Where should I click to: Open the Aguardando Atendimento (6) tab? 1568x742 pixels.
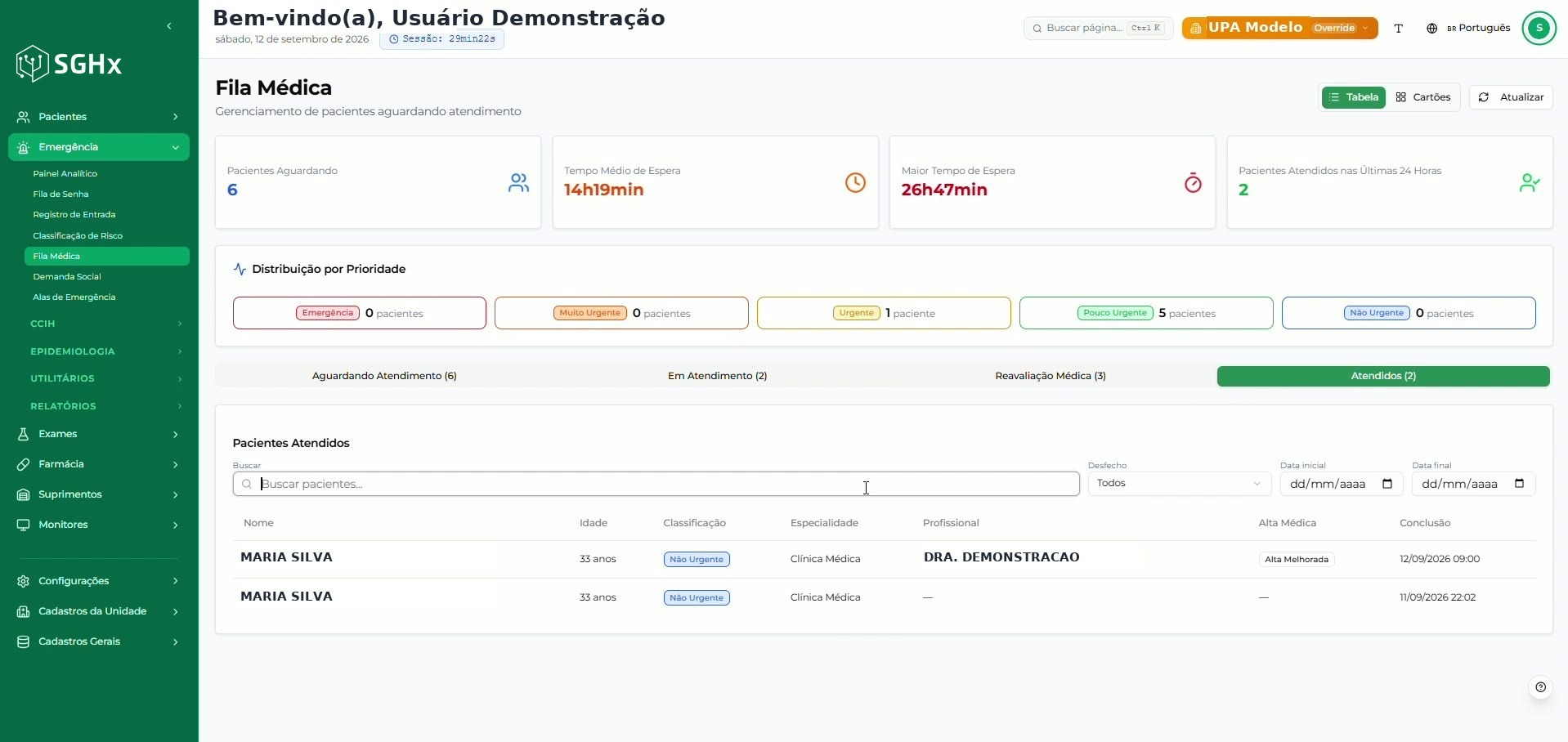pos(384,376)
